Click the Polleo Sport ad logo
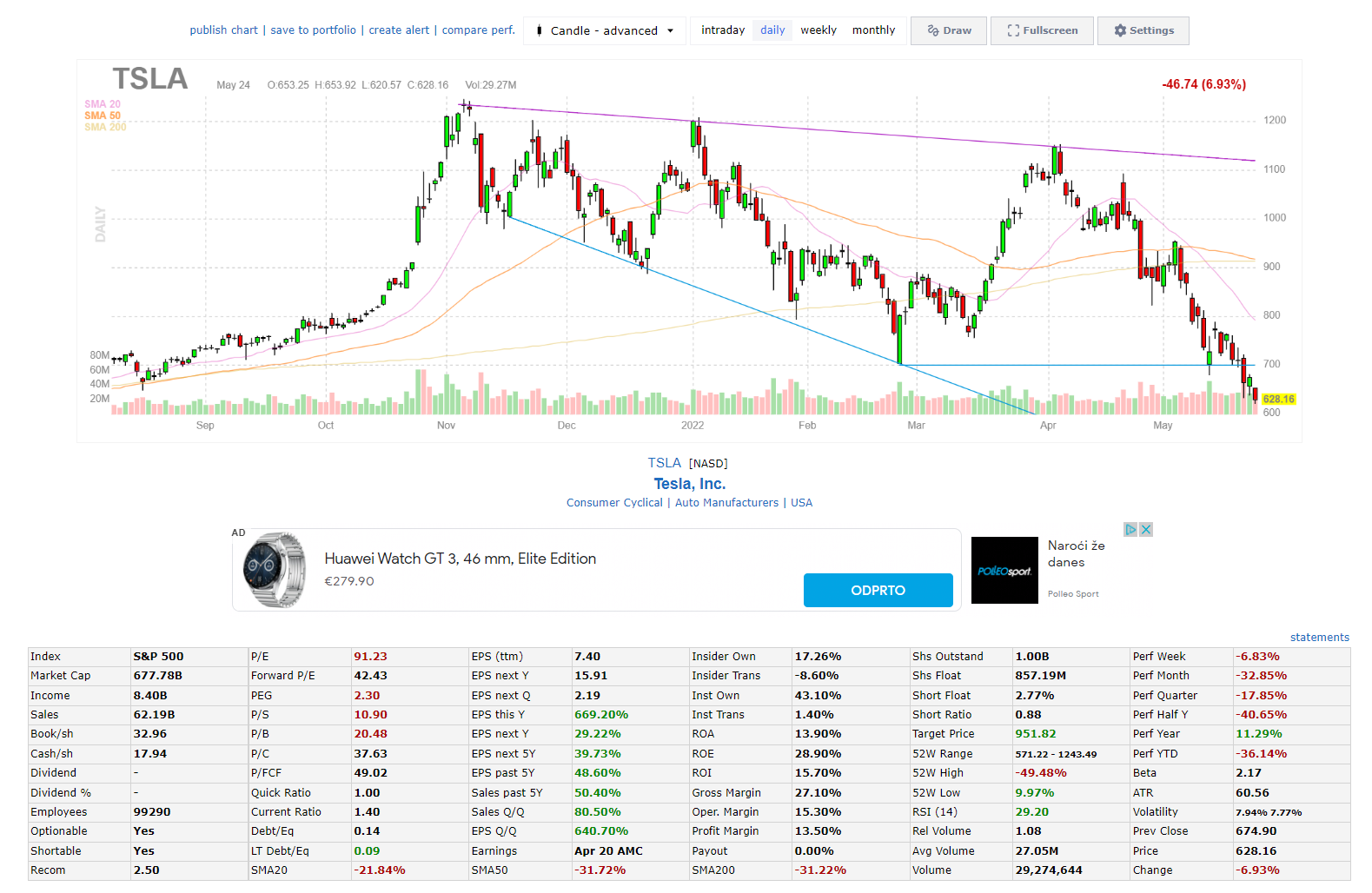The height and width of the screenshot is (893, 1372). [1004, 571]
